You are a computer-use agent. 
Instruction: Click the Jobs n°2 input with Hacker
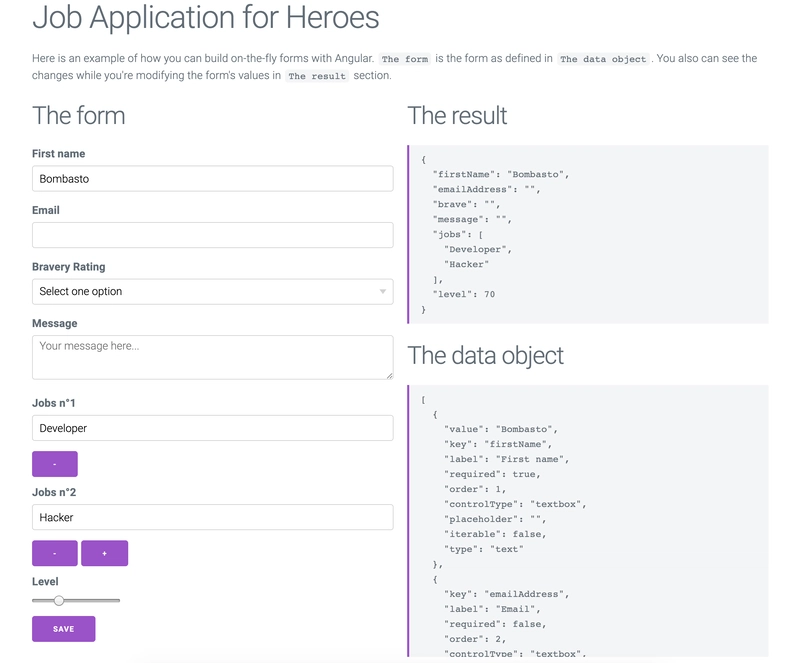212,517
